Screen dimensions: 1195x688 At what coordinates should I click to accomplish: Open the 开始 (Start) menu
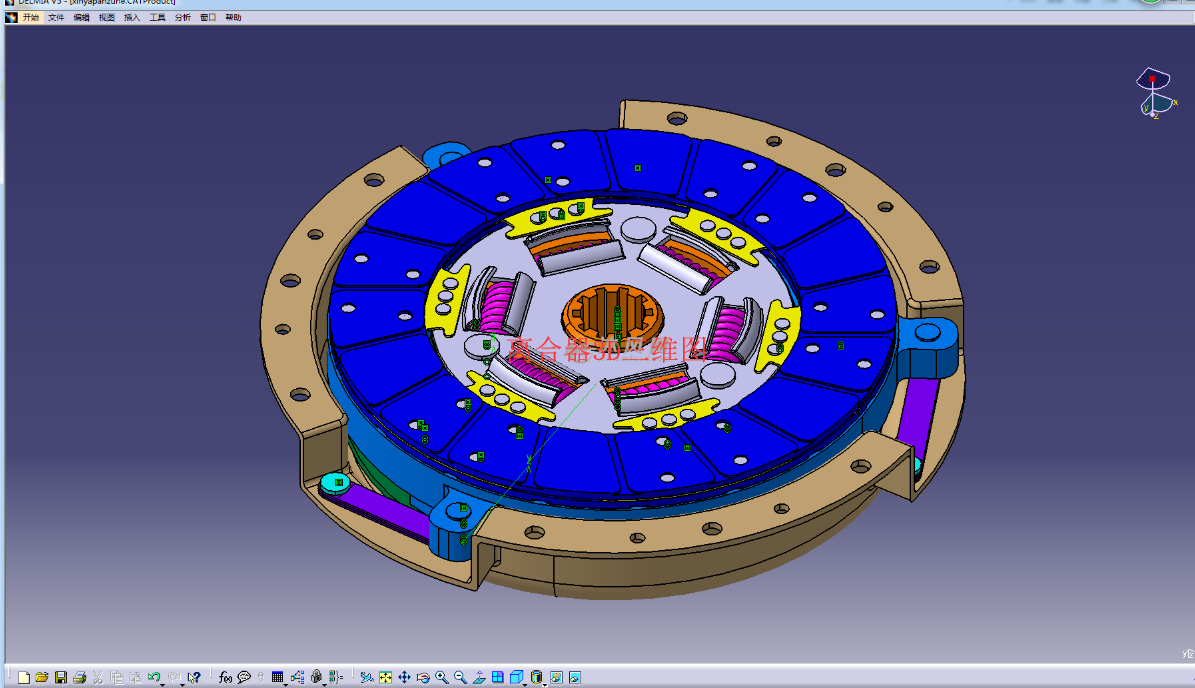(30, 18)
